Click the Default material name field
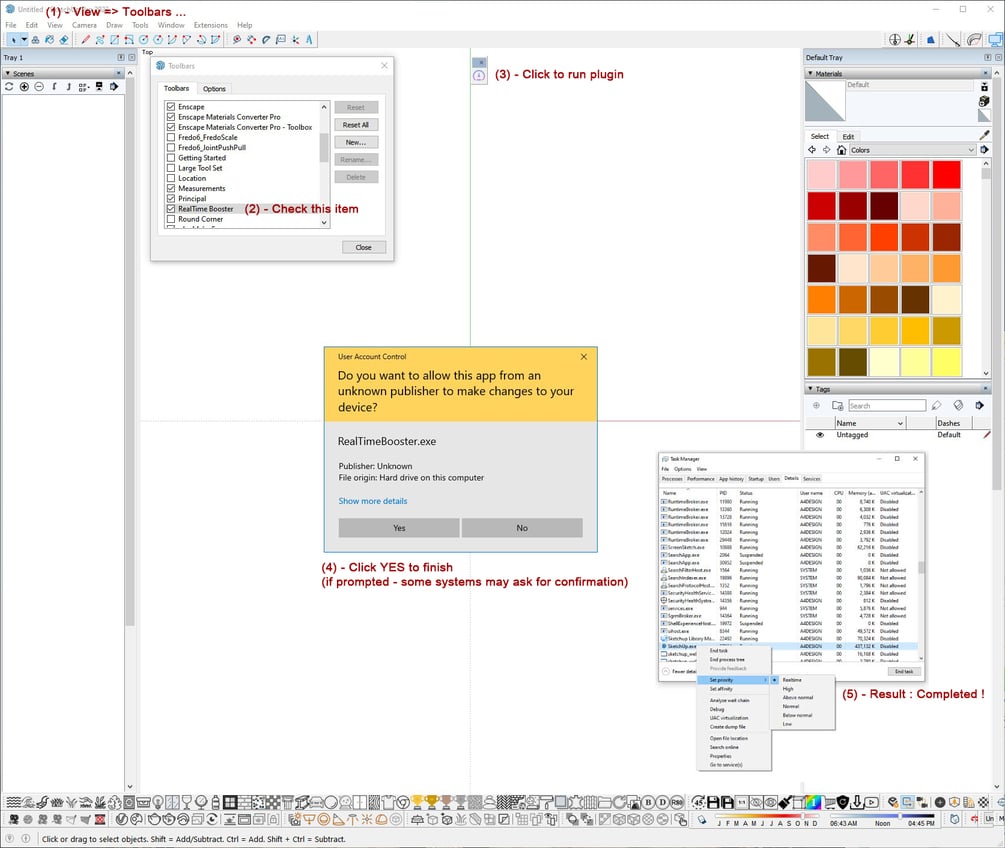This screenshot has width=1005, height=848. (x=909, y=85)
